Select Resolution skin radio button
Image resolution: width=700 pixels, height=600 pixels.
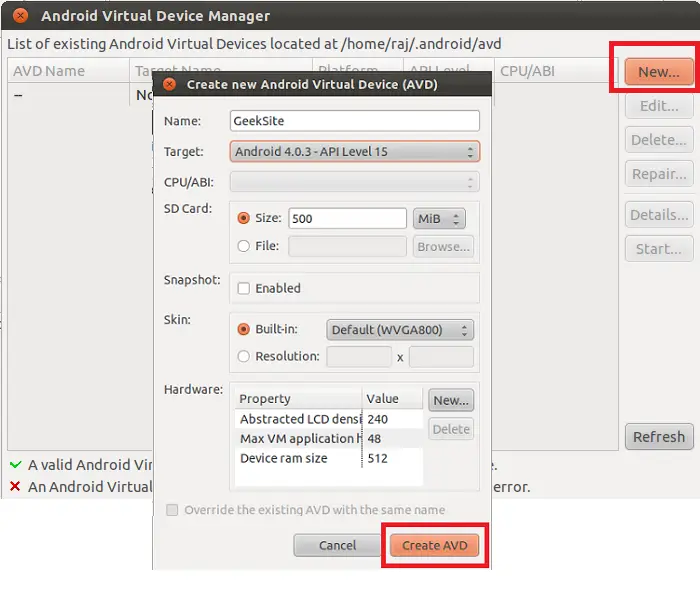[243, 356]
